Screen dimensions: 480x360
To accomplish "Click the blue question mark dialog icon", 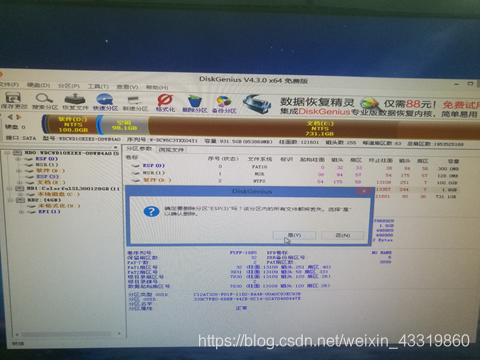I will [151, 211].
